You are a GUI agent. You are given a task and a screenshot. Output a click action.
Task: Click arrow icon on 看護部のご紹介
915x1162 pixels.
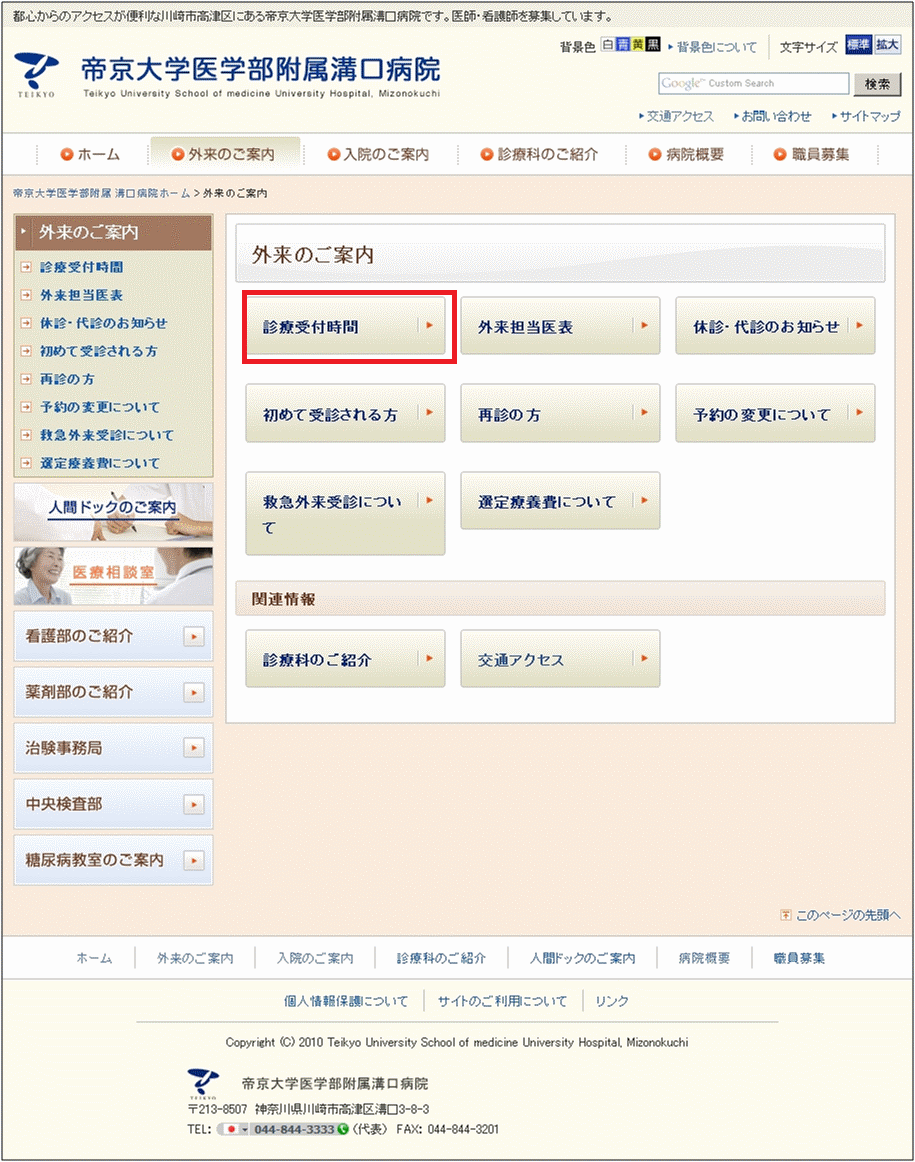click(194, 637)
